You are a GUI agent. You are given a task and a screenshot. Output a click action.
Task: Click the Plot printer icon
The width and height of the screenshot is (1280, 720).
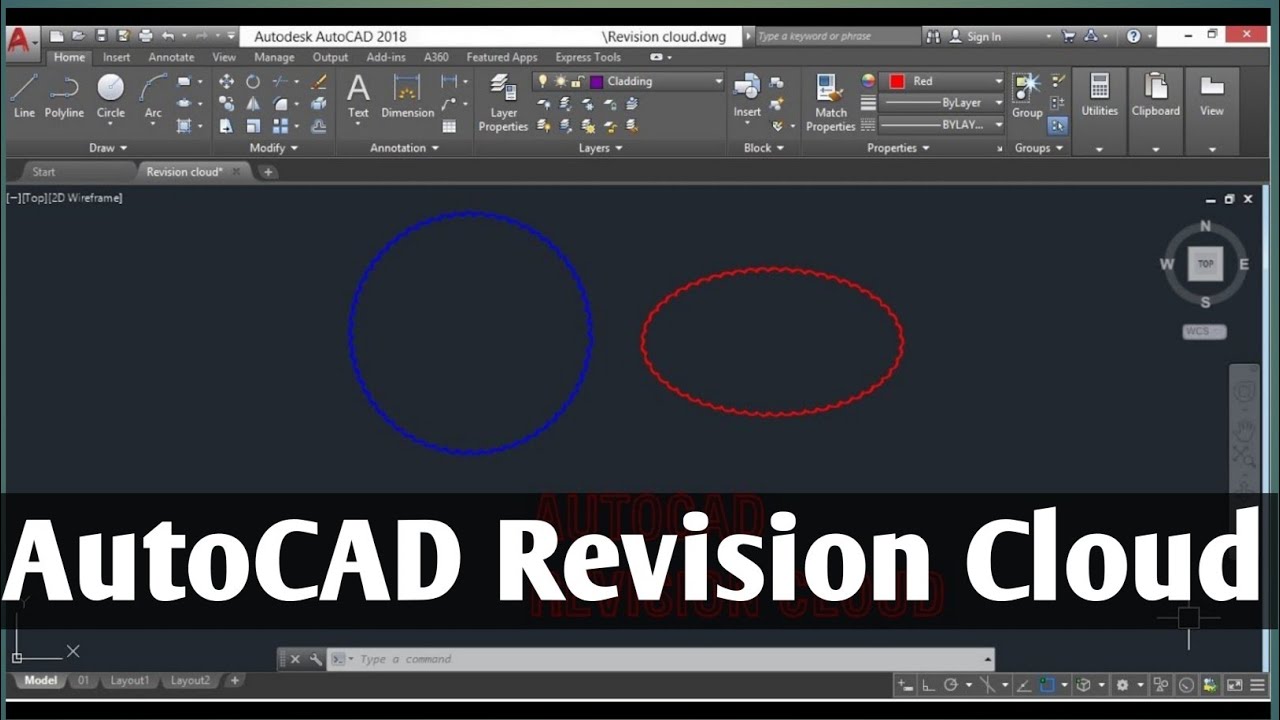(144, 36)
